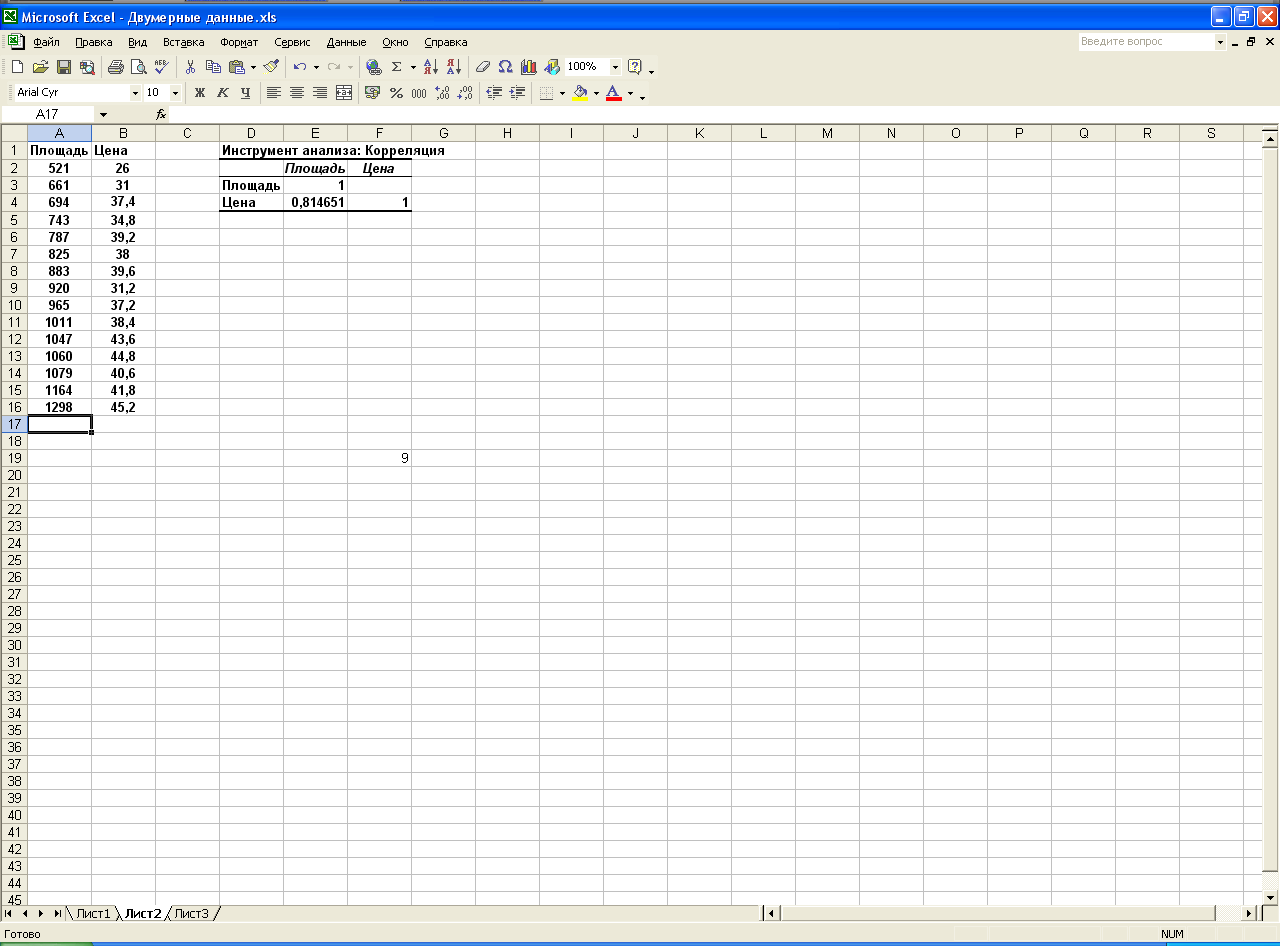The height and width of the screenshot is (946, 1280).
Task: Align text to the right
Action: (x=320, y=93)
